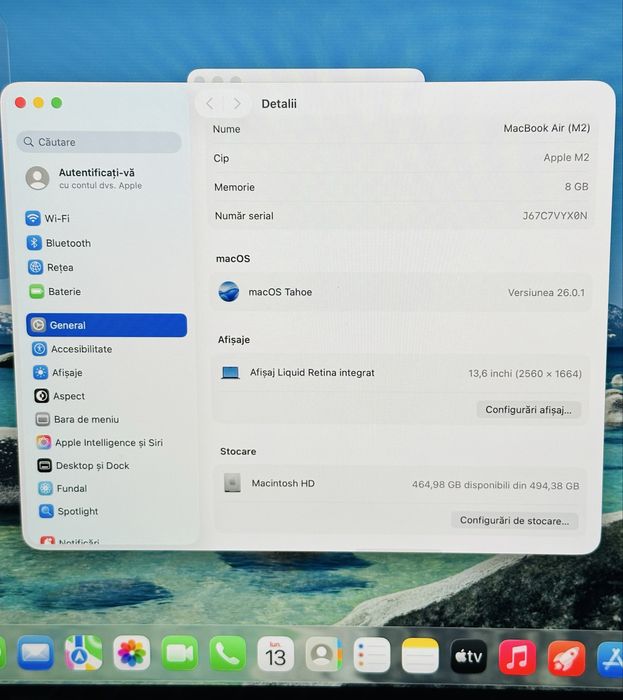Viewport: 623px width, 700px height.
Task: Select Desktop și Dock in sidebar
Action: pyautogui.click(x=83, y=466)
